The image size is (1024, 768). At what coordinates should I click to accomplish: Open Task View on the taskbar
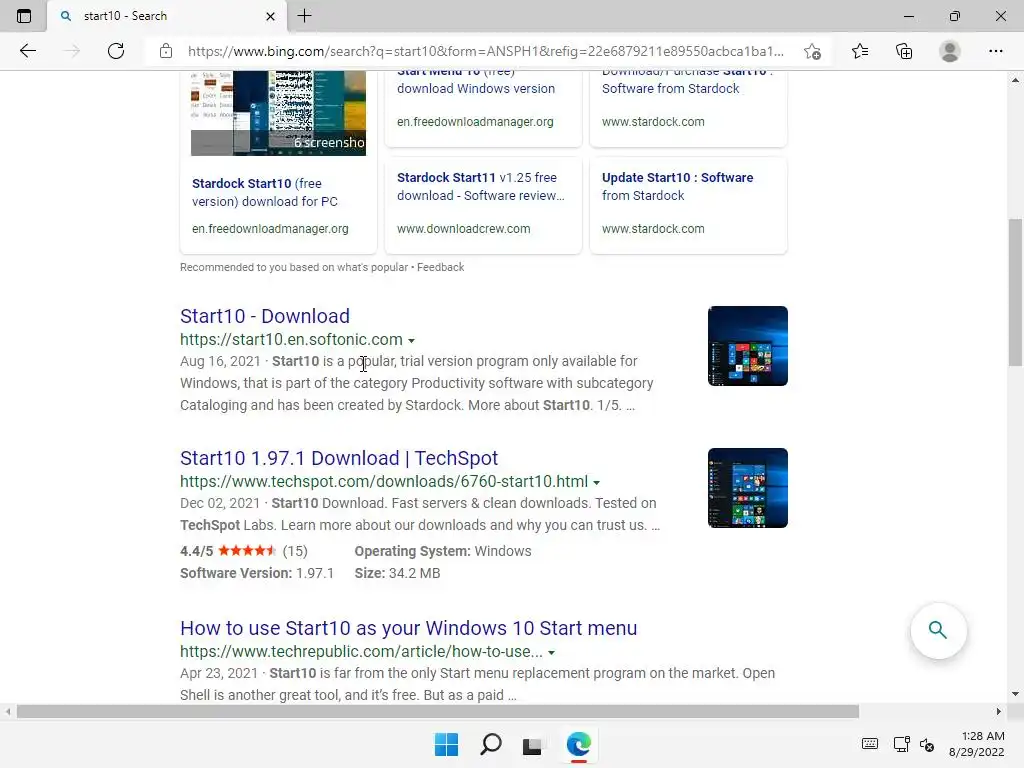coord(533,744)
